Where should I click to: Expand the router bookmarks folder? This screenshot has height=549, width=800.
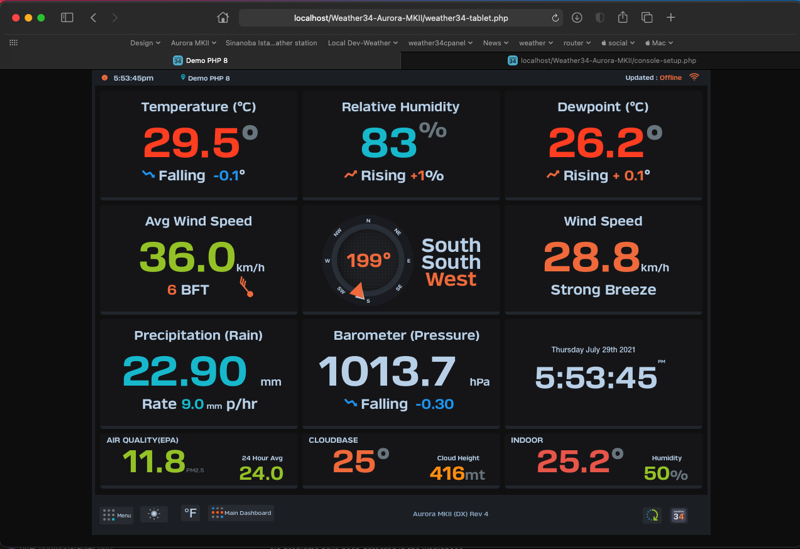click(x=577, y=43)
